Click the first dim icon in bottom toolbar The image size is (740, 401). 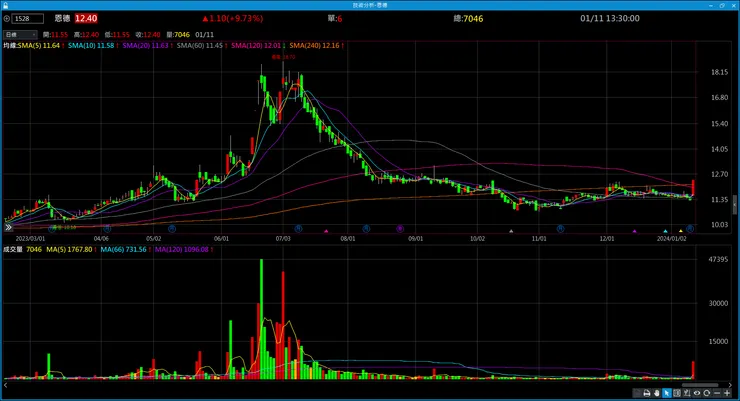point(637,393)
